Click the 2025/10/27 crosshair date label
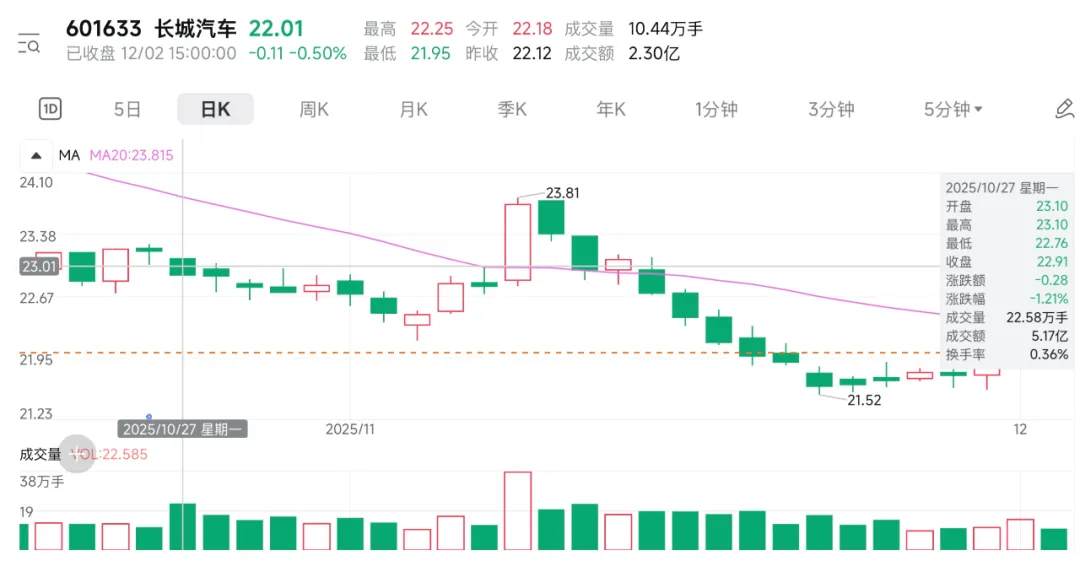1080x561 pixels. (x=182, y=428)
